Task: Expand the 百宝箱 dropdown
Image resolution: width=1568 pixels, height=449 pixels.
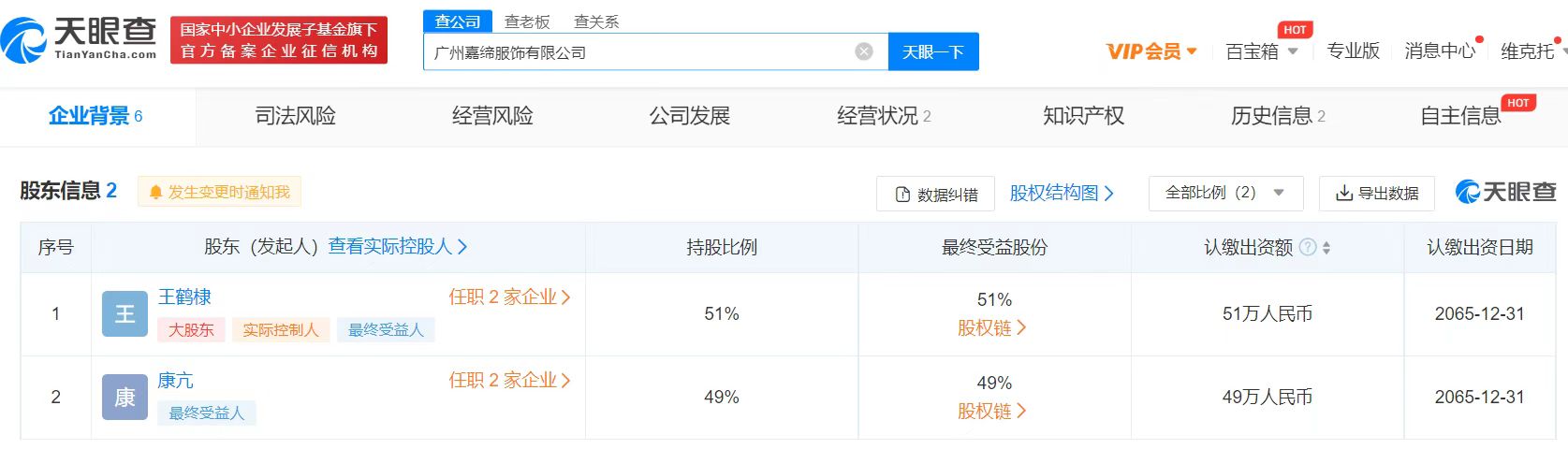Action: point(1261,51)
